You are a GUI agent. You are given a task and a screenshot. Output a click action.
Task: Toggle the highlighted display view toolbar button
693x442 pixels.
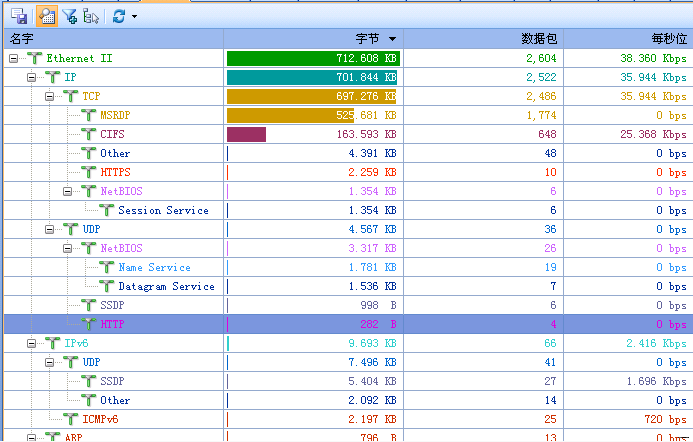pyautogui.click(x=45, y=15)
